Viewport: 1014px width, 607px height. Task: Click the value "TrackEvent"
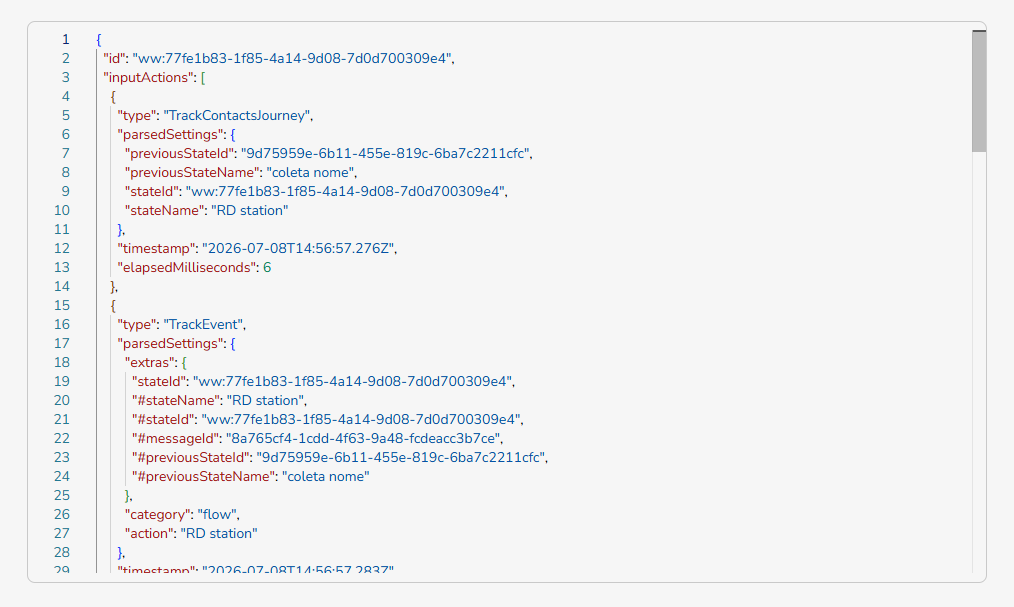click(x=203, y=325)
